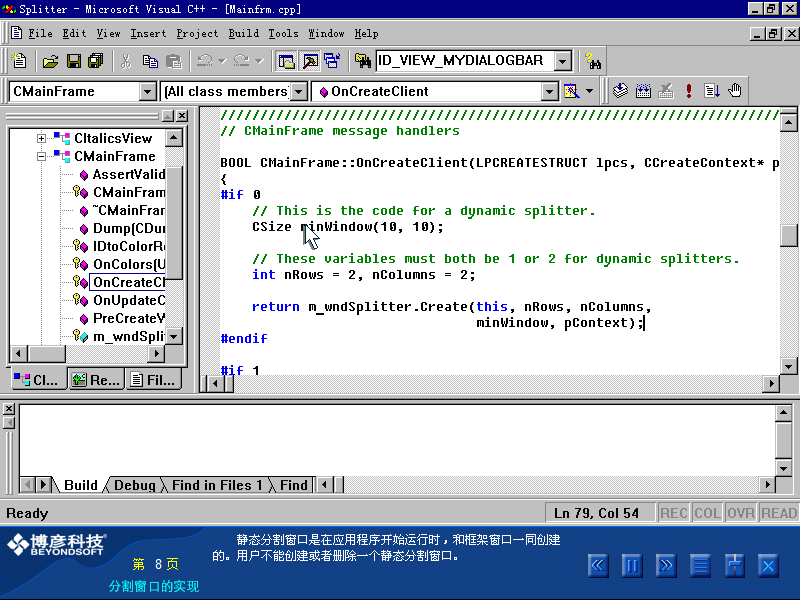Click the Compile icon in build toolbar

(620, 91)
